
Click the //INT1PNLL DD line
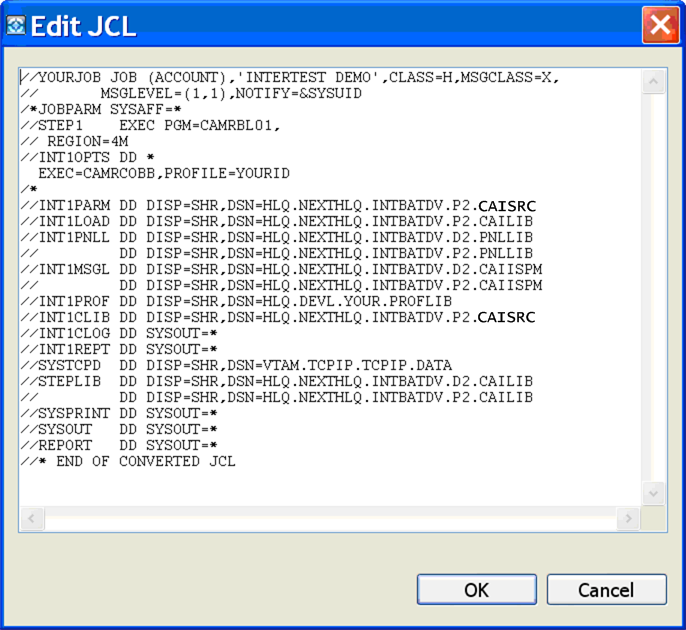coord(276,238)
